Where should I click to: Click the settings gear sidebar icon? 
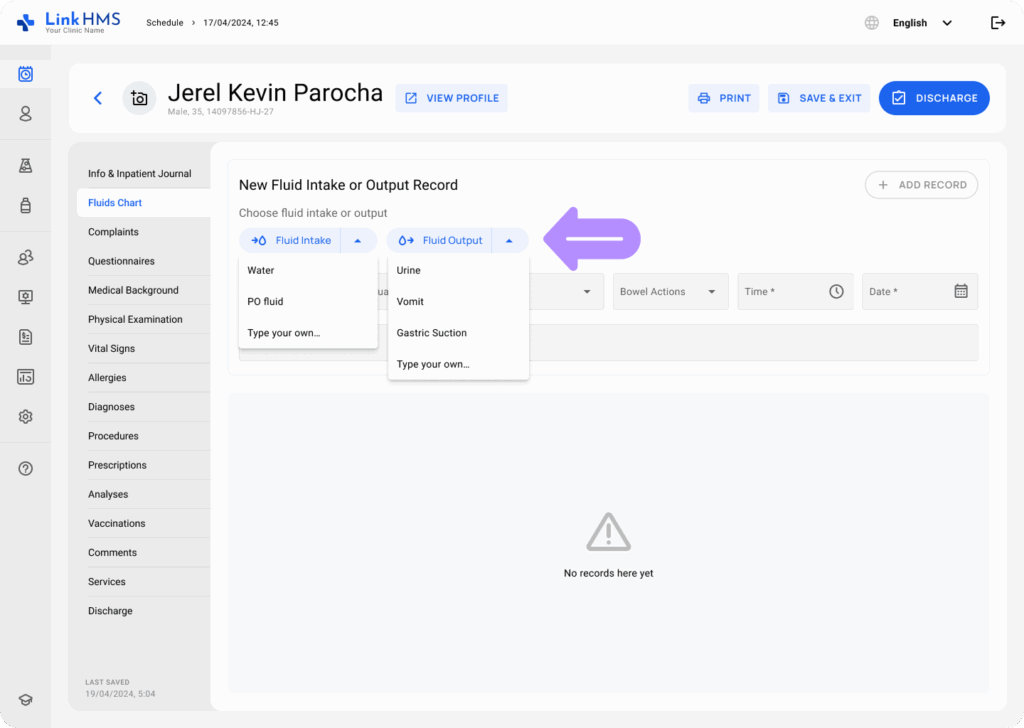pyautogui.click(x=26, y=417)
